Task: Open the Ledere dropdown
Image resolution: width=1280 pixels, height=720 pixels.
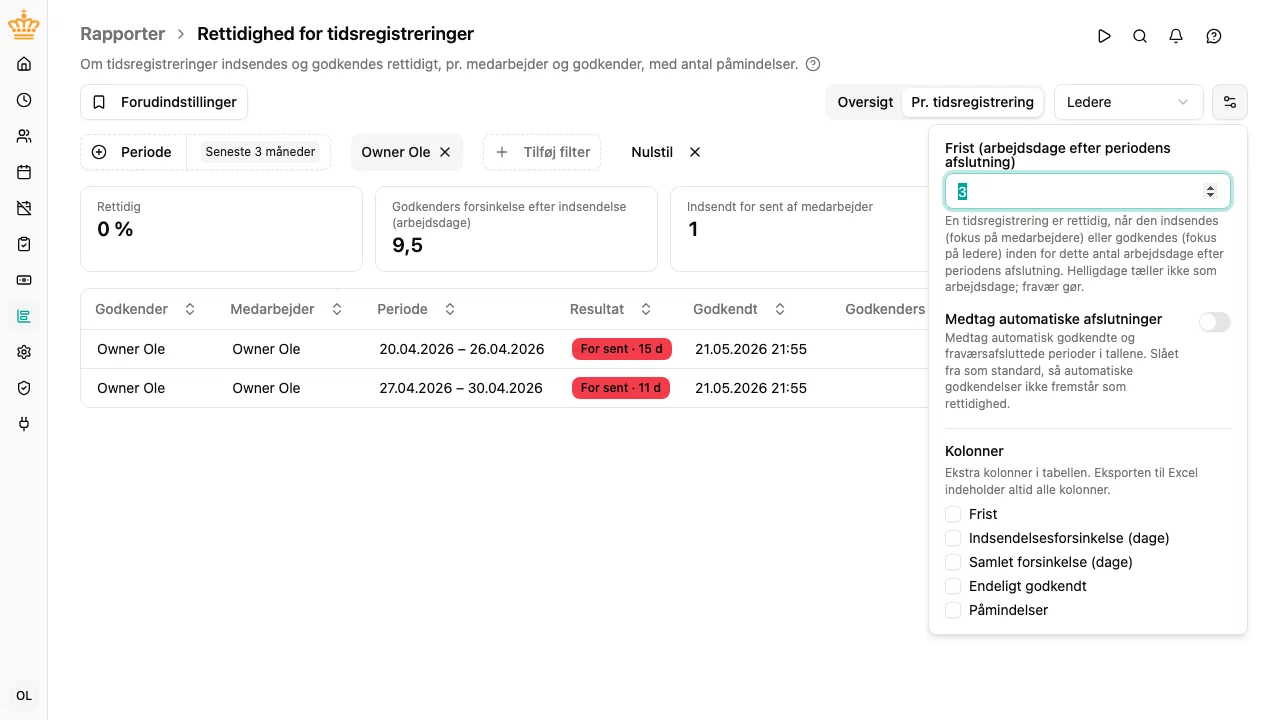Action: (x=1129, y=102)
